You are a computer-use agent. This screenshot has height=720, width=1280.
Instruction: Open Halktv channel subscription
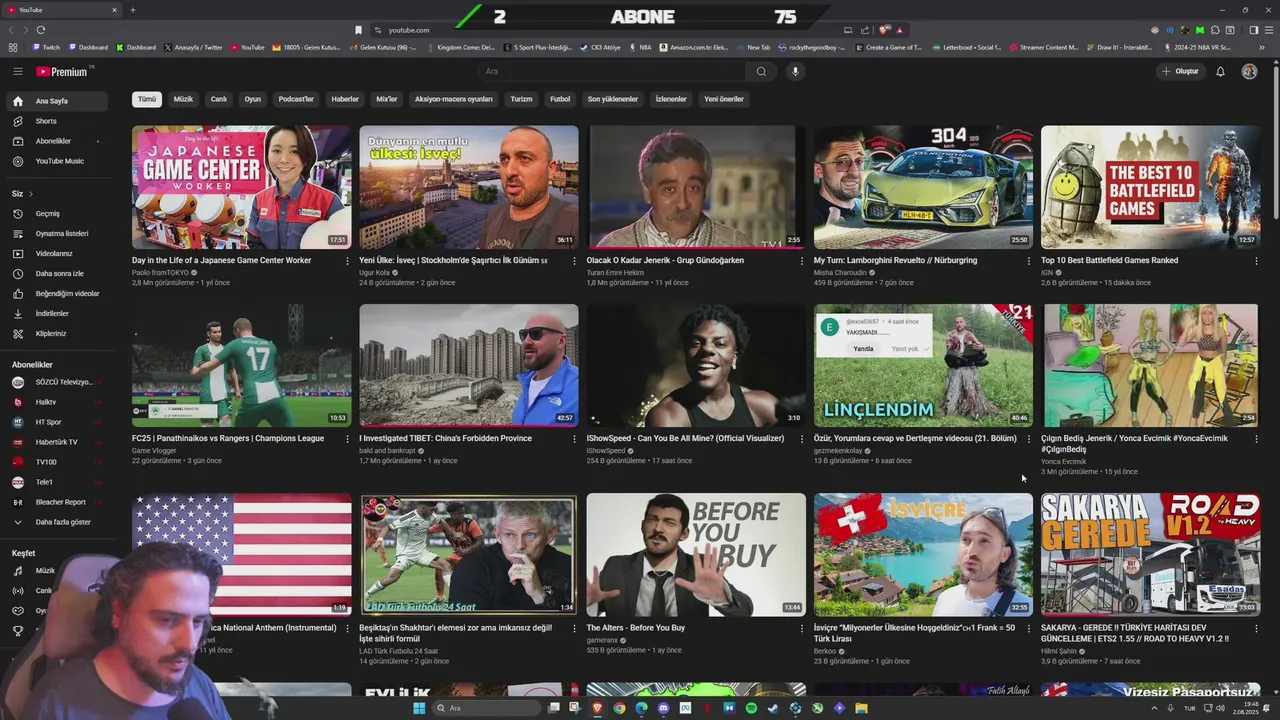[x=57, y=402]
